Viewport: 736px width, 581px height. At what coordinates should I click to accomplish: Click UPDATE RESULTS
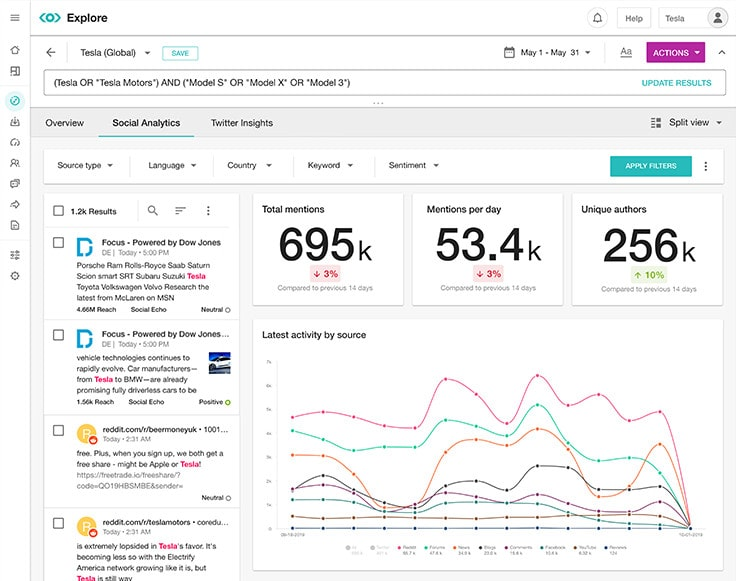tap(676, 83)
